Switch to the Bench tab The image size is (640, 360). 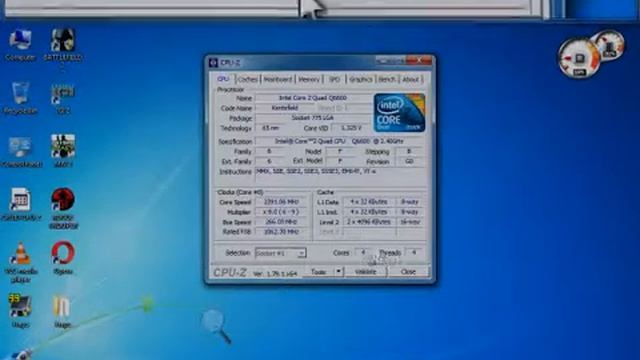(387, 79)
